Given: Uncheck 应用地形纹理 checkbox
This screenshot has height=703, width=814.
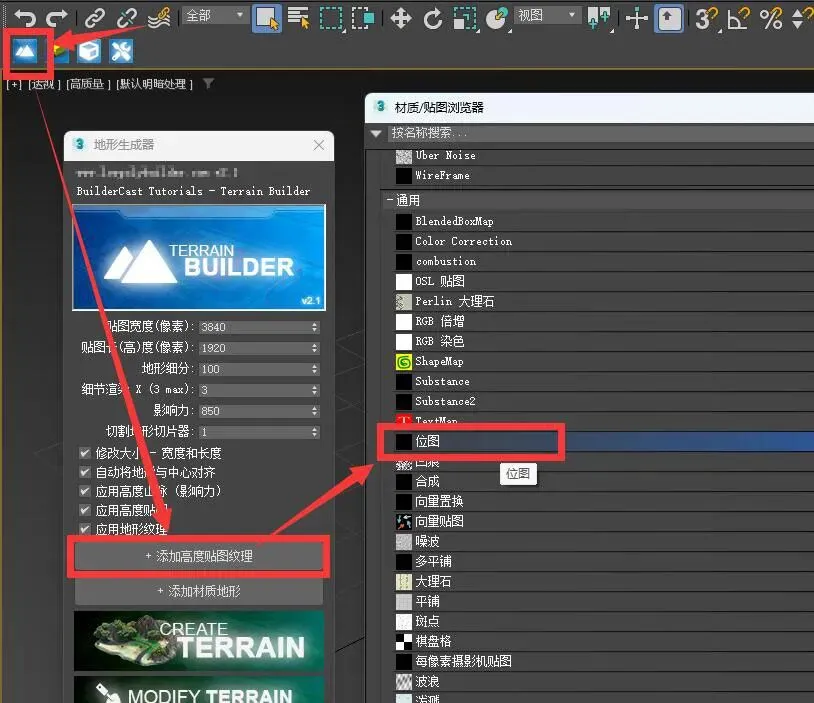Looking at the screenshot, I should tap(85, 529).
